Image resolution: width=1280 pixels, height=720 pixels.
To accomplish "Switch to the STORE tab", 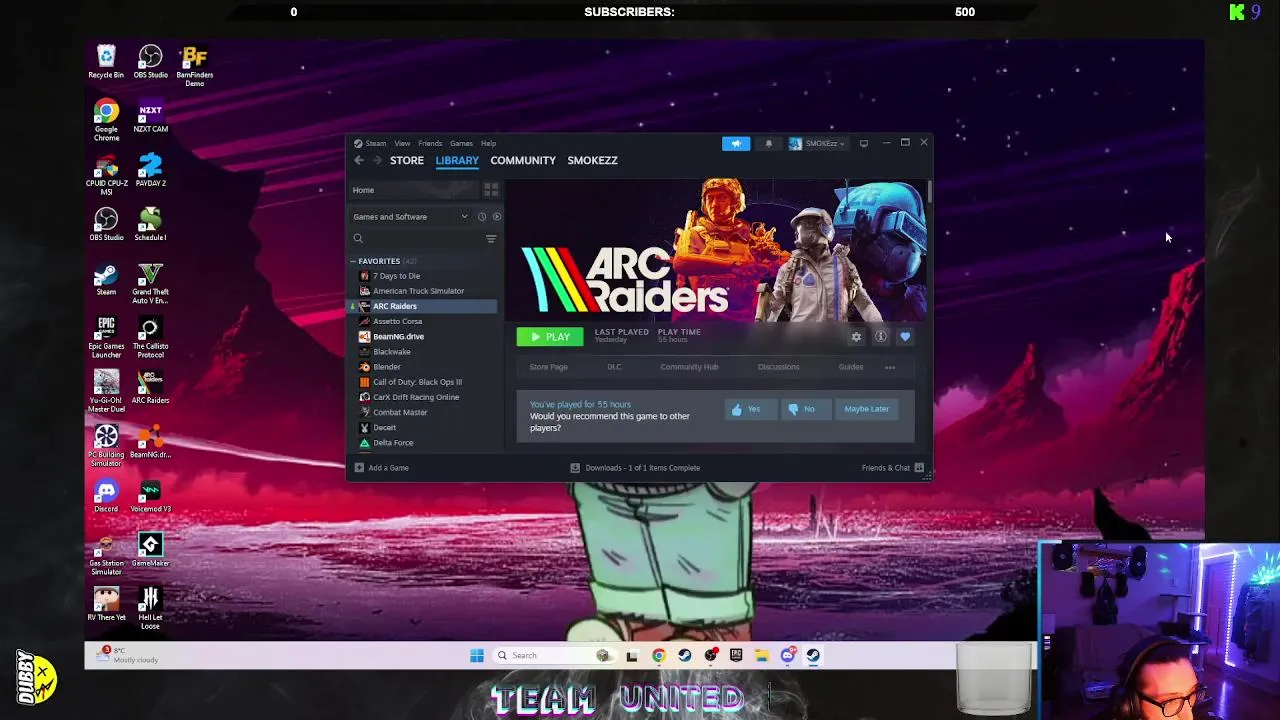I will pyautogui.click(x=407, y=160).
